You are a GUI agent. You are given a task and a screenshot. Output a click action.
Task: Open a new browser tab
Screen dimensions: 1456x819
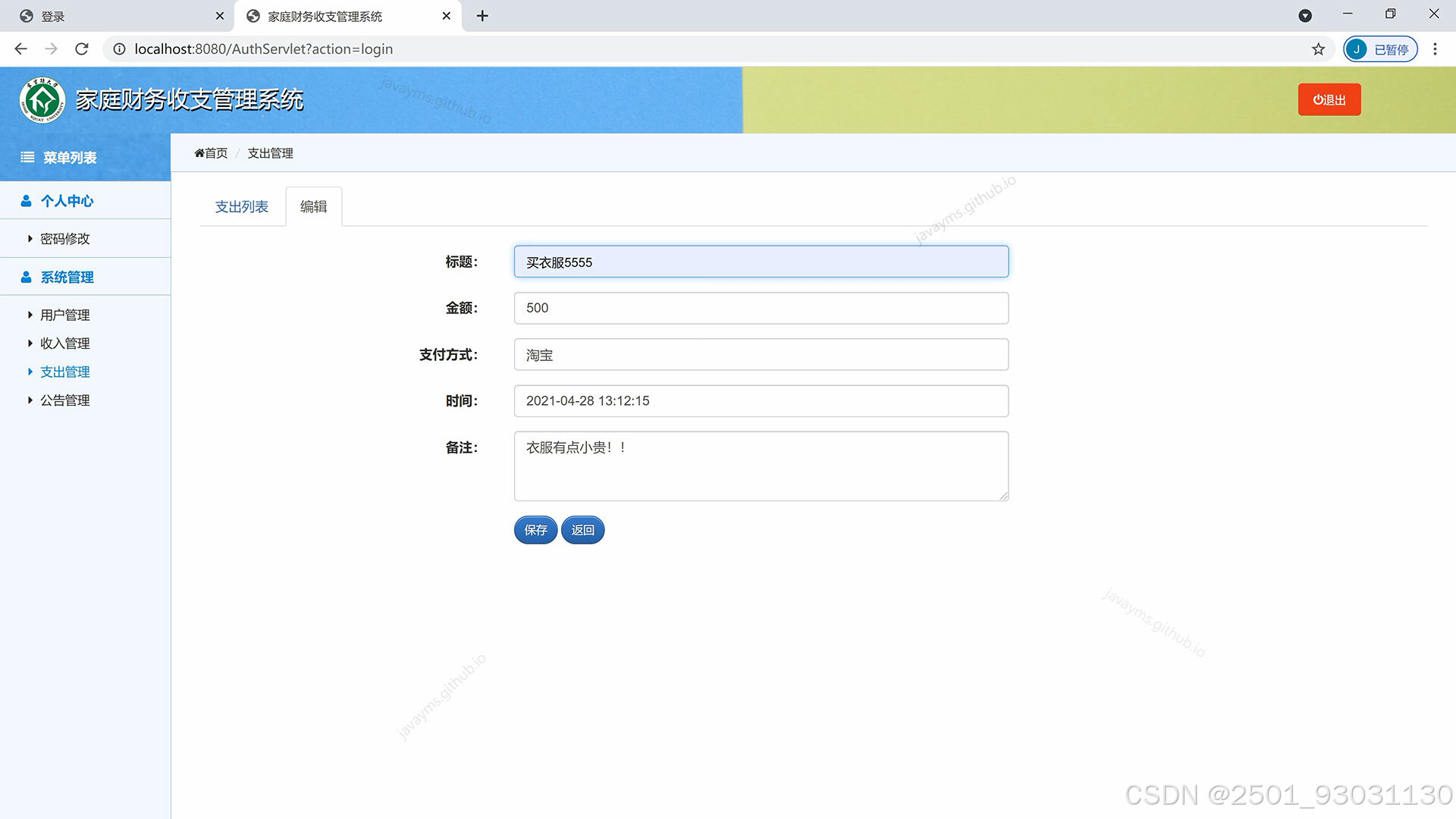click(x=482, y=16)
